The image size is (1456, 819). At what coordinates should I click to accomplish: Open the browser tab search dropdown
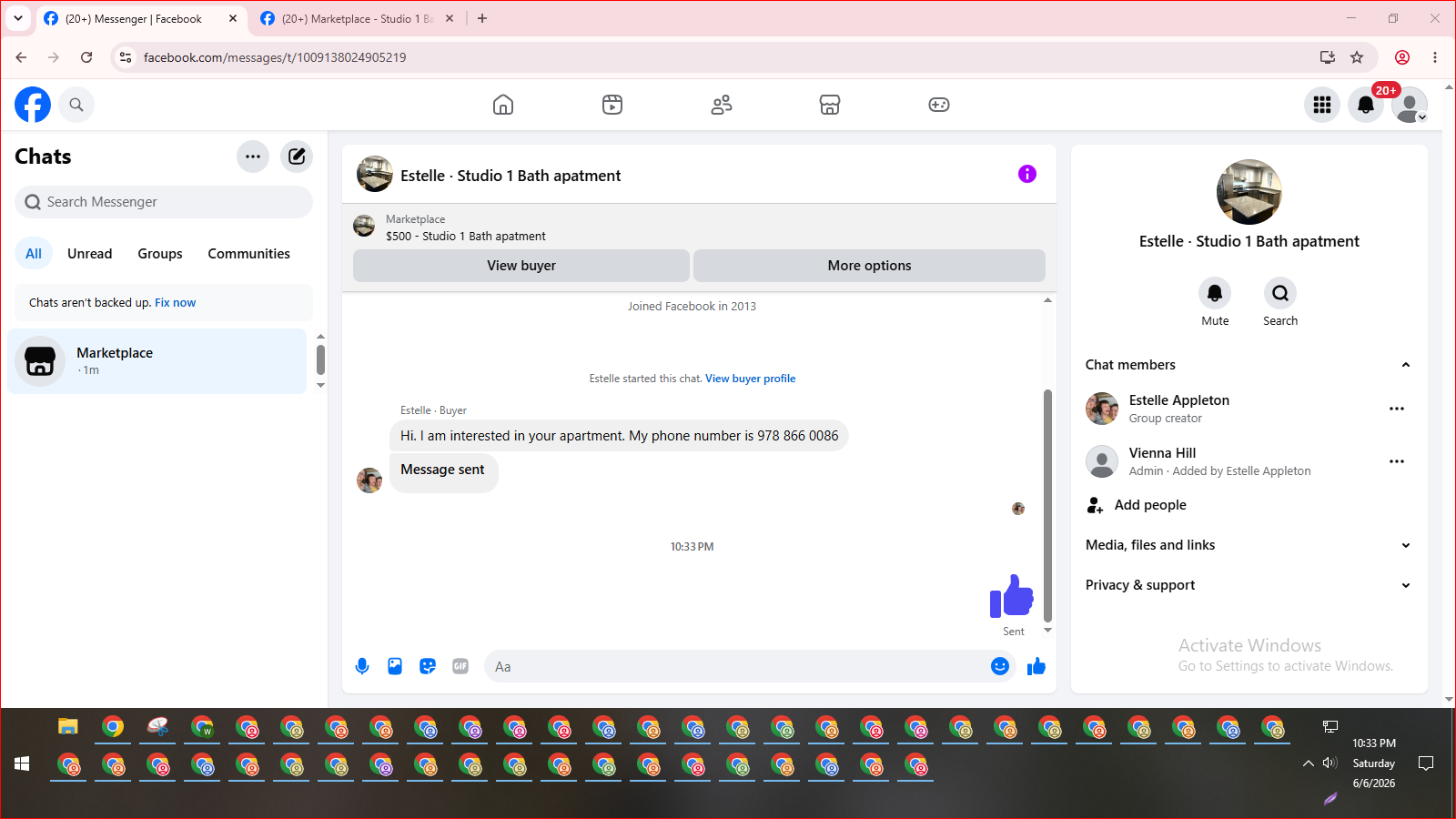[18, 18]
